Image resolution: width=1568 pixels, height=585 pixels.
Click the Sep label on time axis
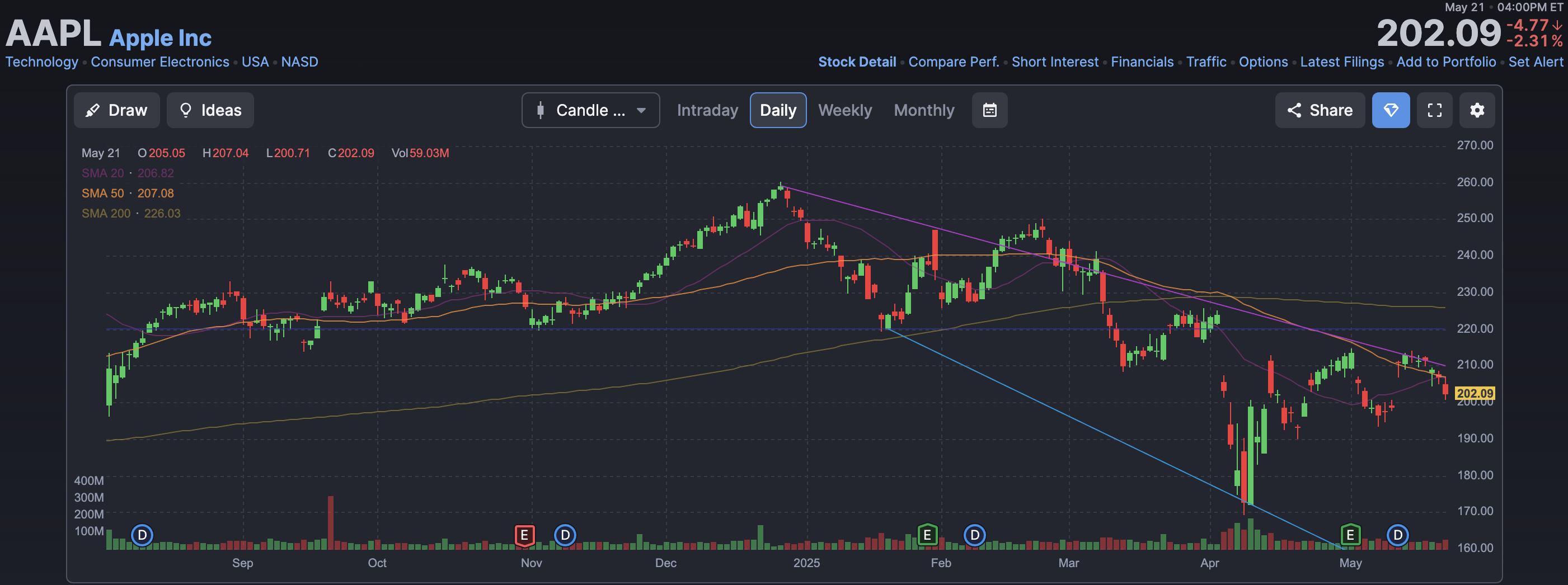[242, 563]
